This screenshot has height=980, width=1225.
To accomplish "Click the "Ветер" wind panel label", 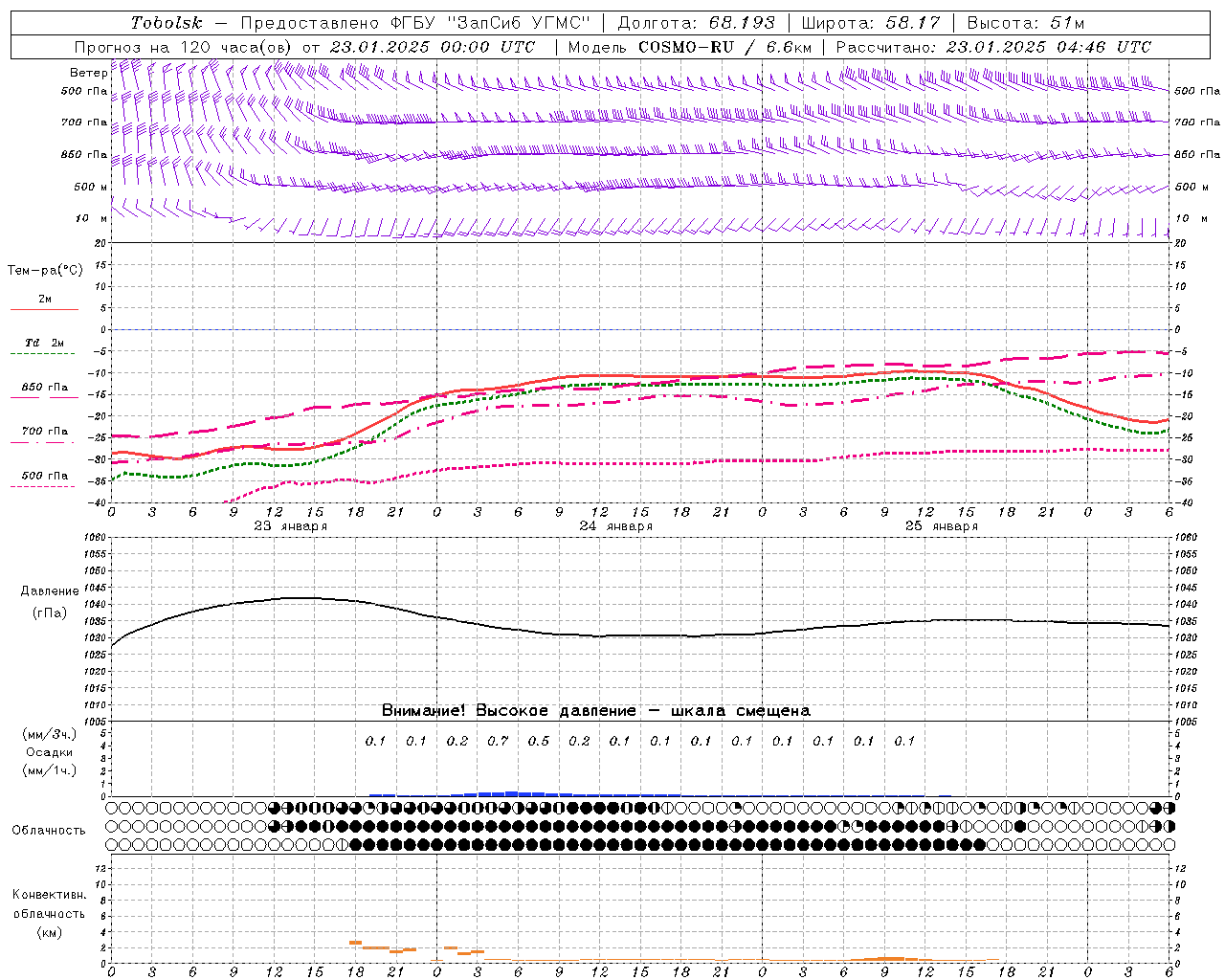I will coord(89,73).
